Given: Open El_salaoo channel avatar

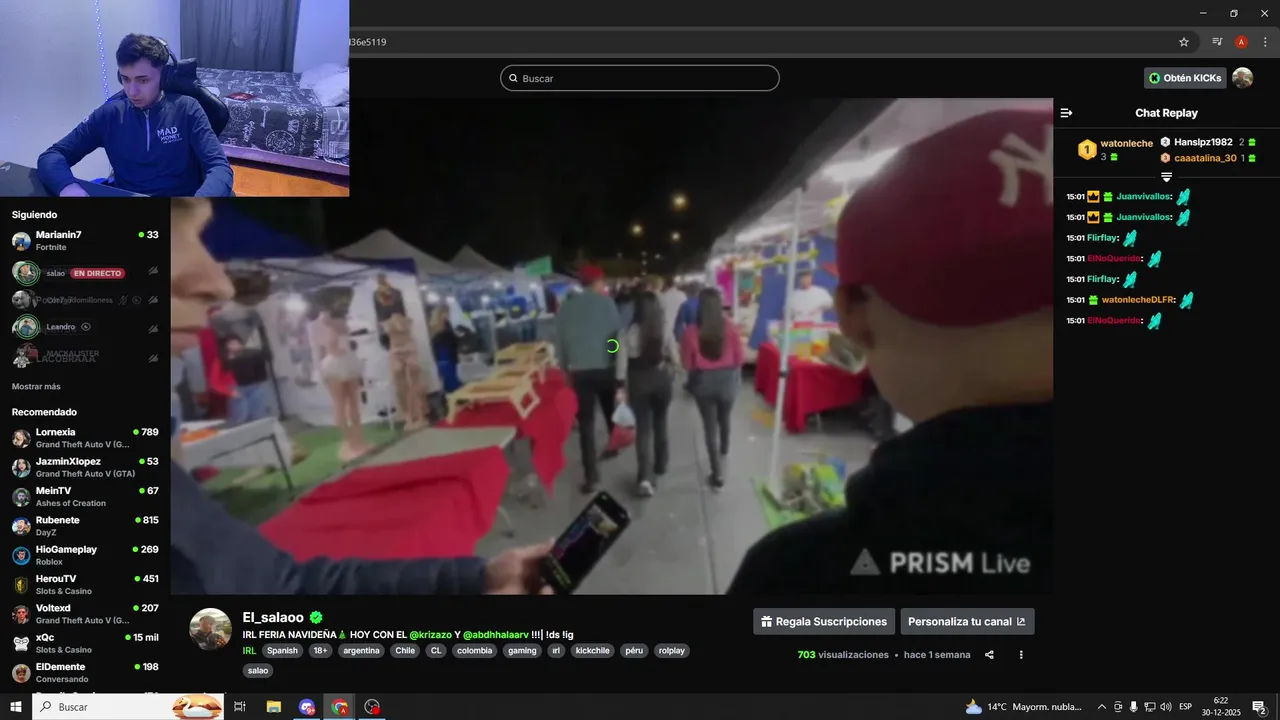Looking at the screenshot, I should (x=211, y=629).
